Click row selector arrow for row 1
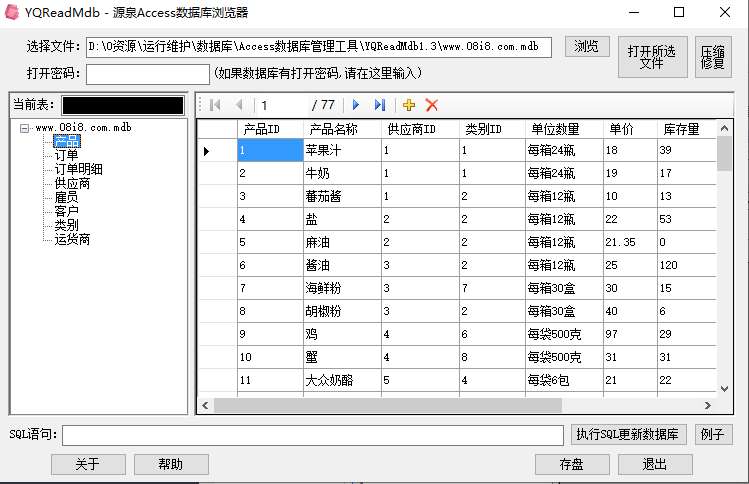 206,151
